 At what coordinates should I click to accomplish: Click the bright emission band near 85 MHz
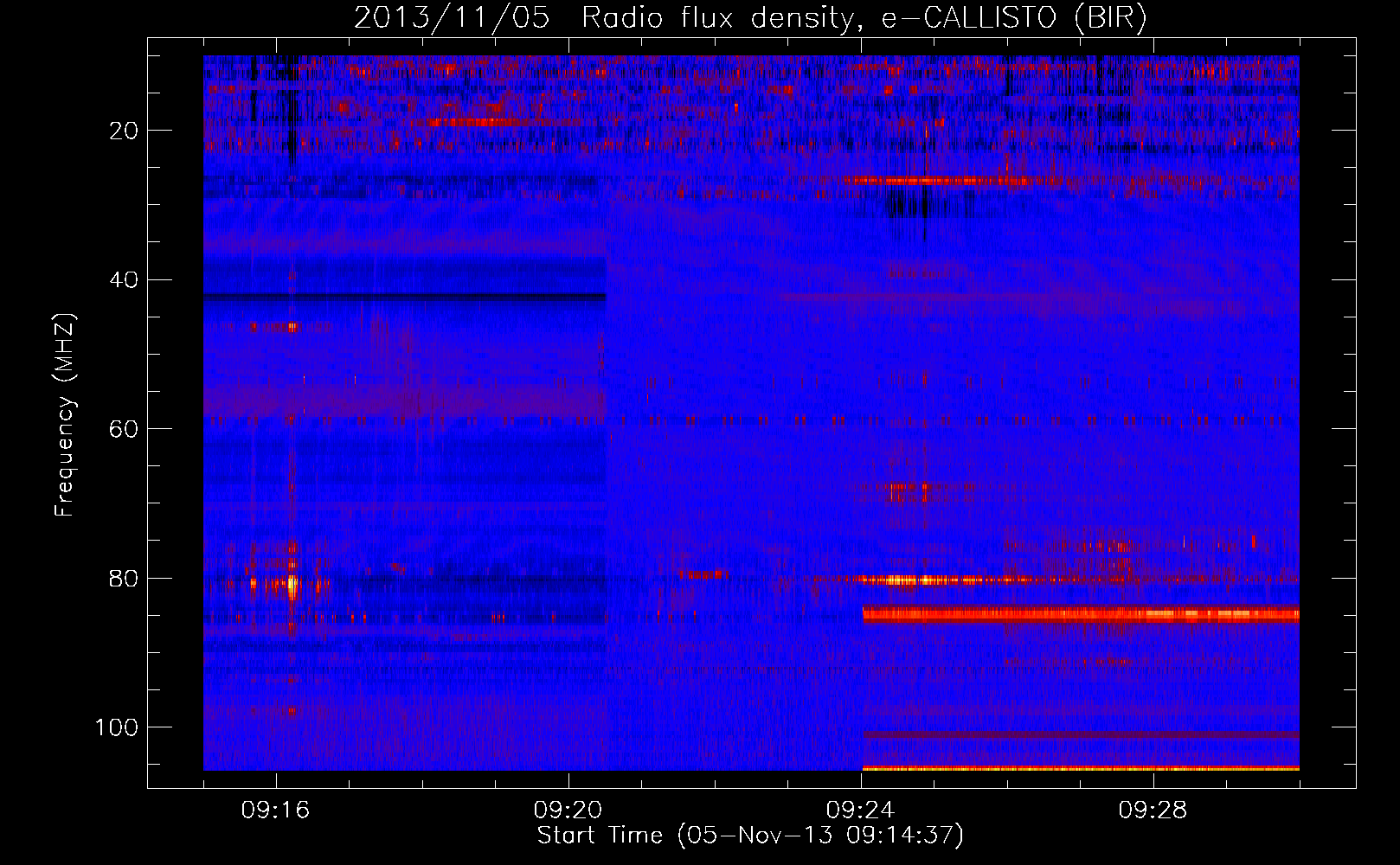click(x=1081, y=614)
